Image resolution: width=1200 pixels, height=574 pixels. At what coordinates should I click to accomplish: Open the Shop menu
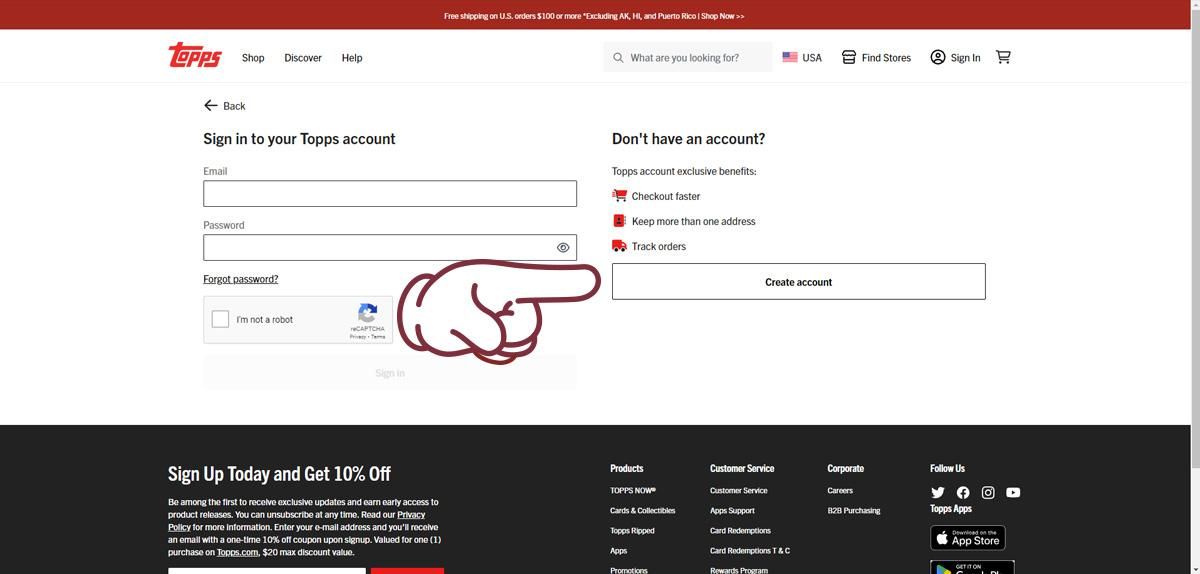pyautogui.click(x=253, y=58)
